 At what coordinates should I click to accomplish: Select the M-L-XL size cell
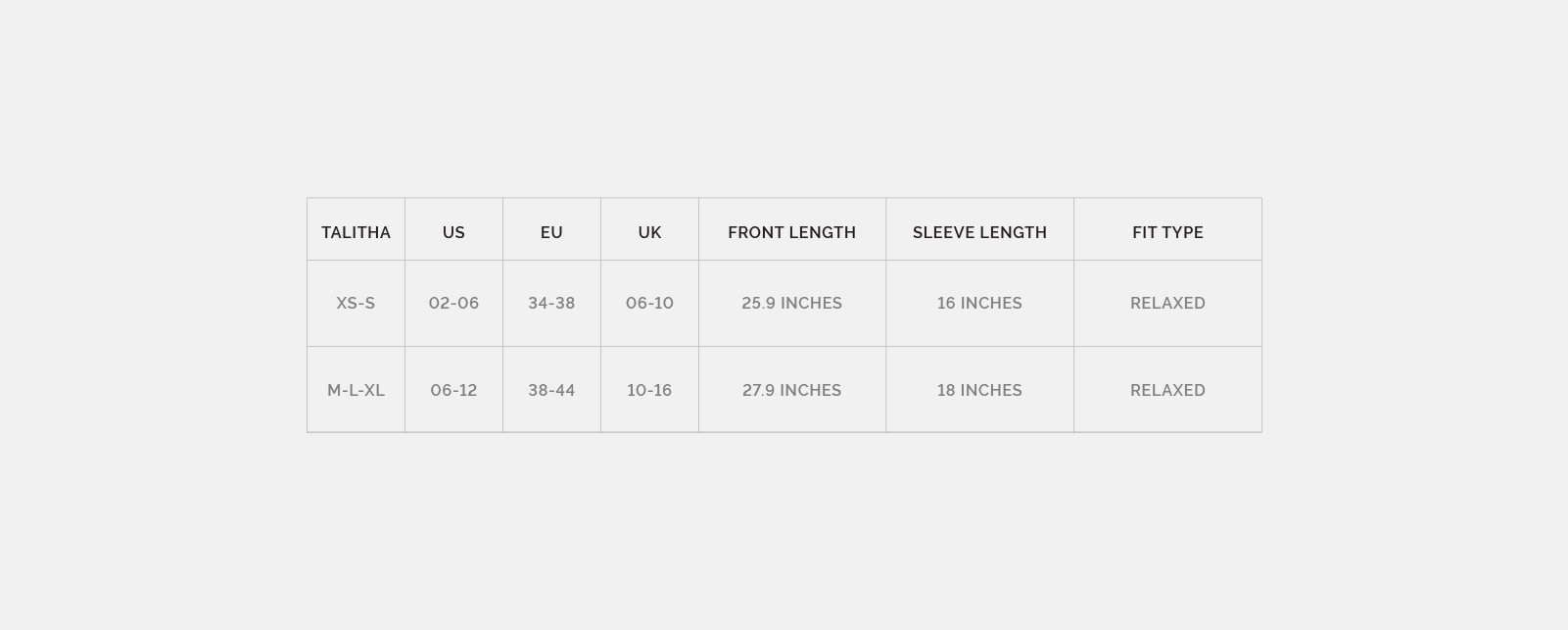coord(356,390)
